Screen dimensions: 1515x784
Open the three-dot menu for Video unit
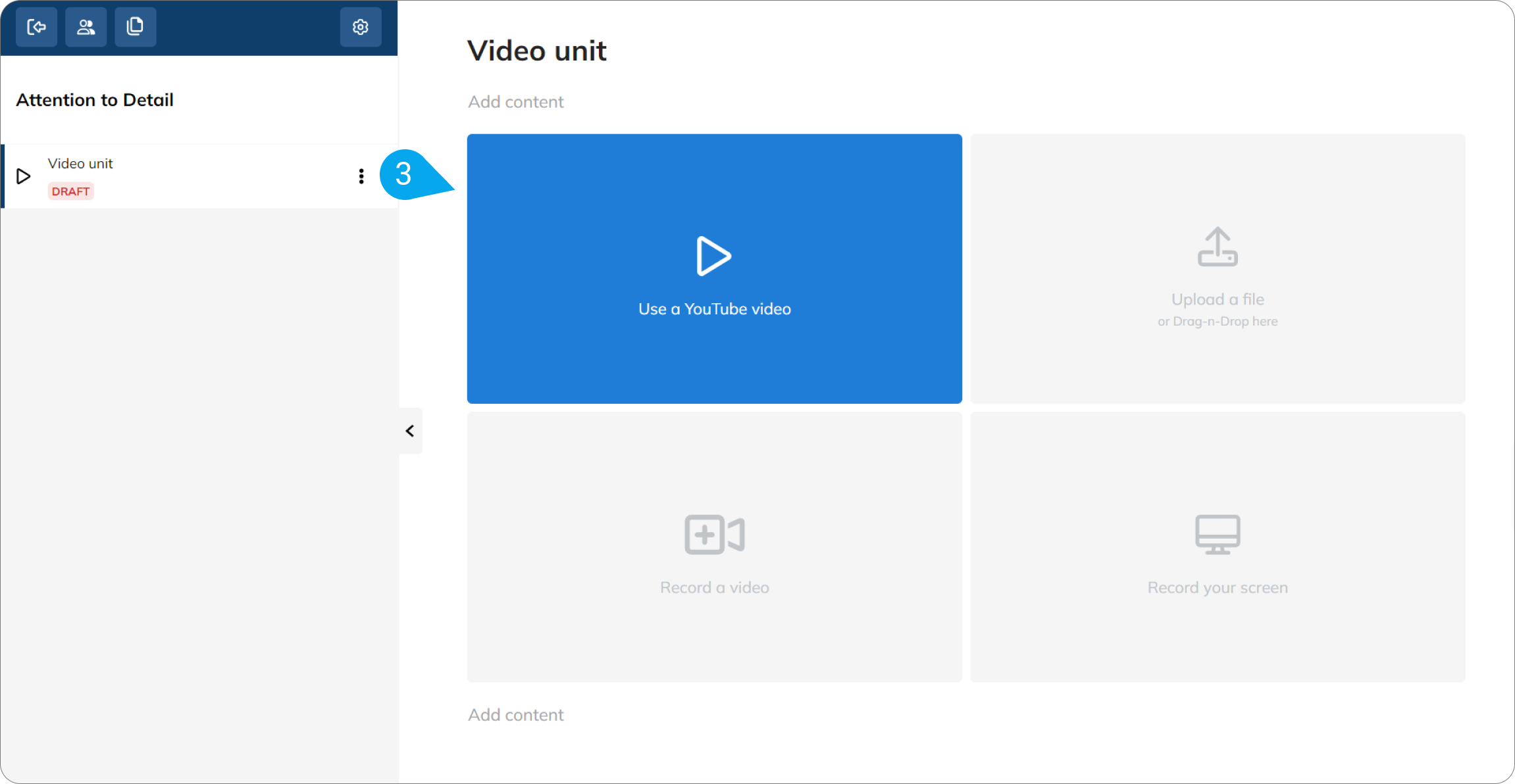(x=361, y=176)
